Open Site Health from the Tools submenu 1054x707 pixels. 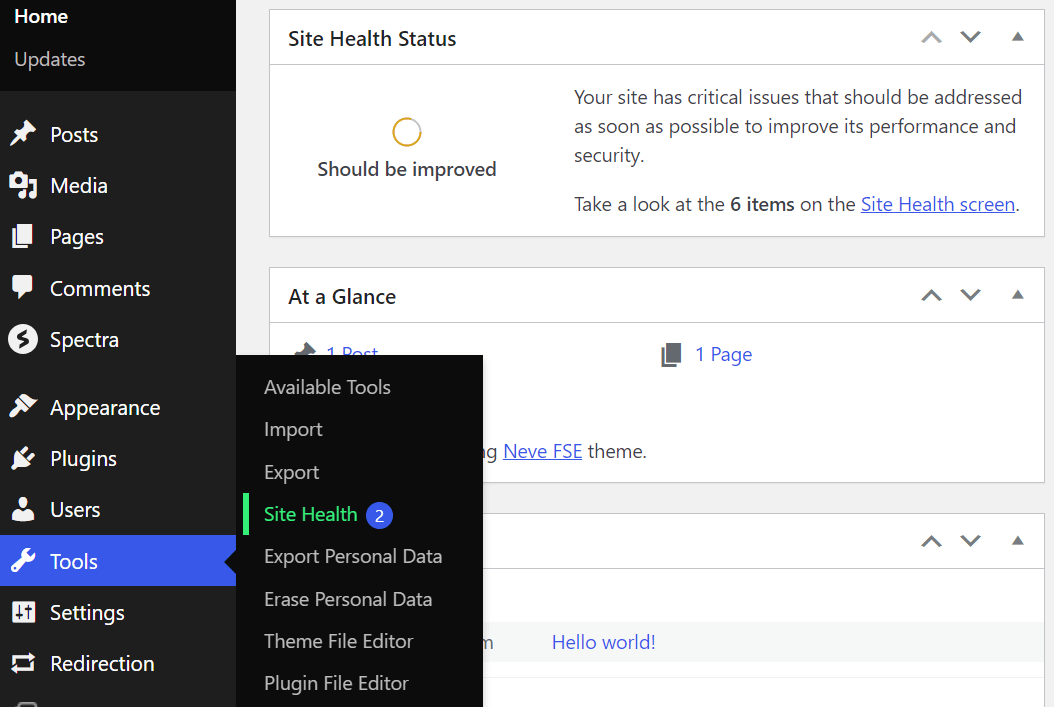click(310, 514)
